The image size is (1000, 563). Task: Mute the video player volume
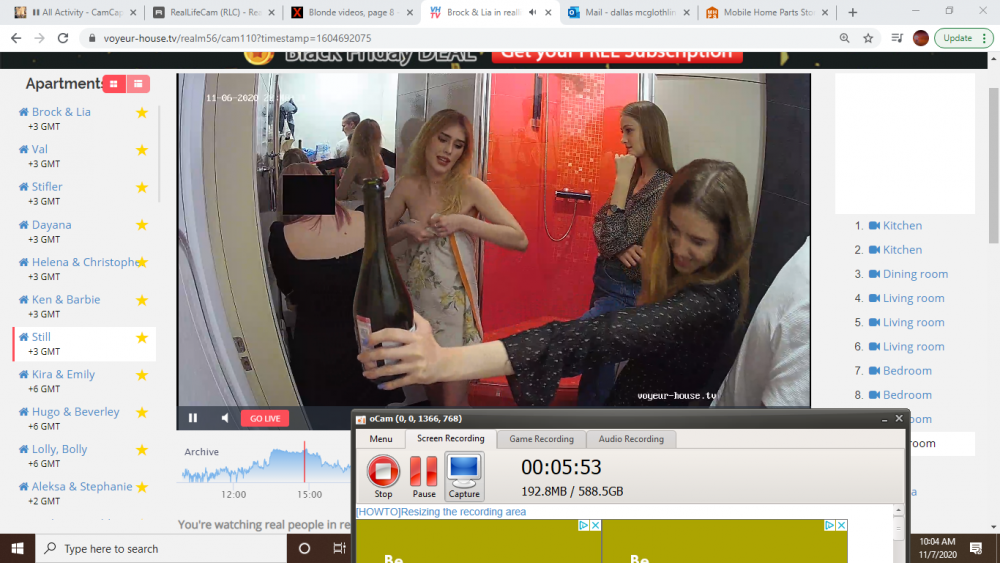pos(225,418)
